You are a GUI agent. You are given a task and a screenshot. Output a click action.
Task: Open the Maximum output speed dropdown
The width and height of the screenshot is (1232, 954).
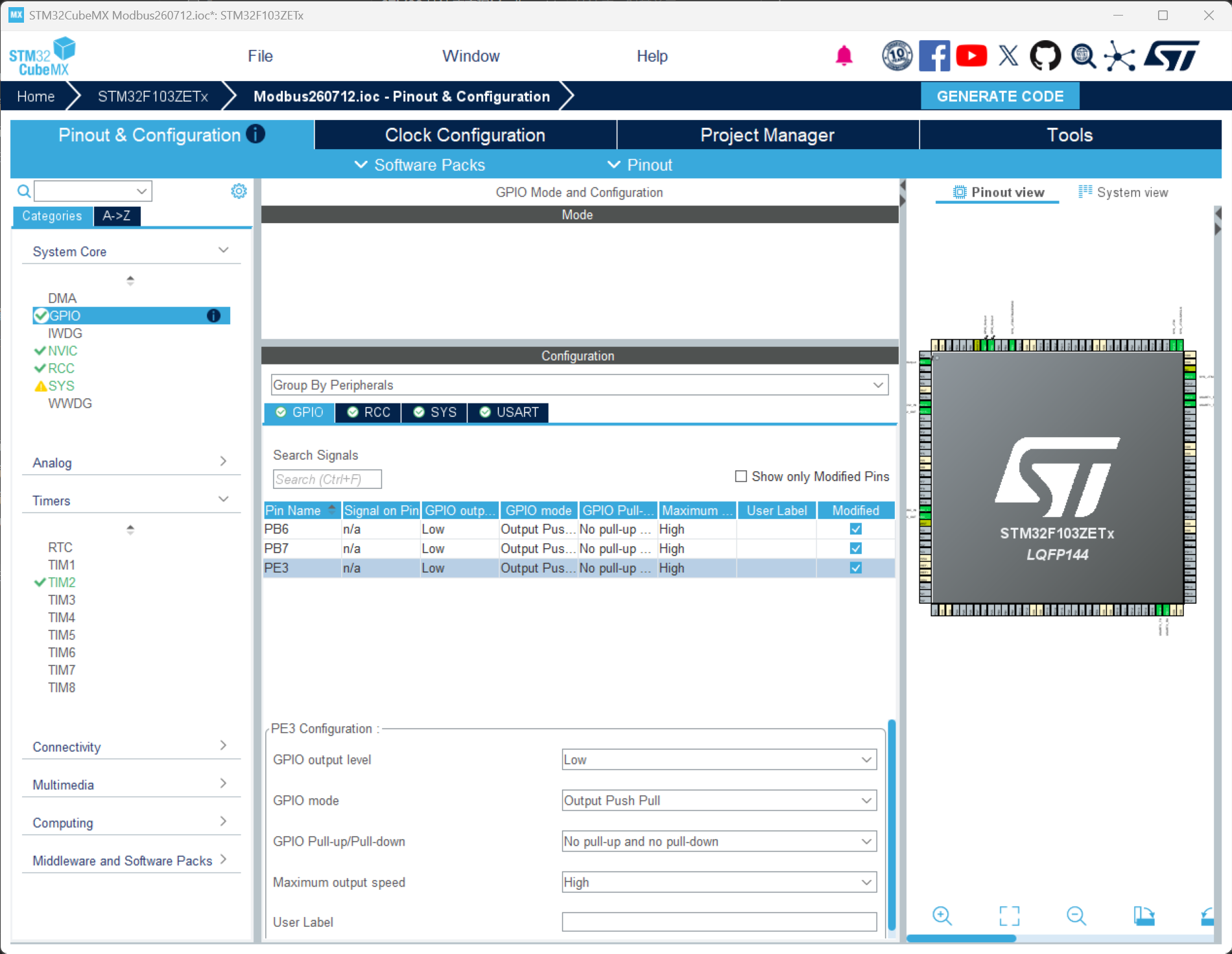click(x=719, y=882)
